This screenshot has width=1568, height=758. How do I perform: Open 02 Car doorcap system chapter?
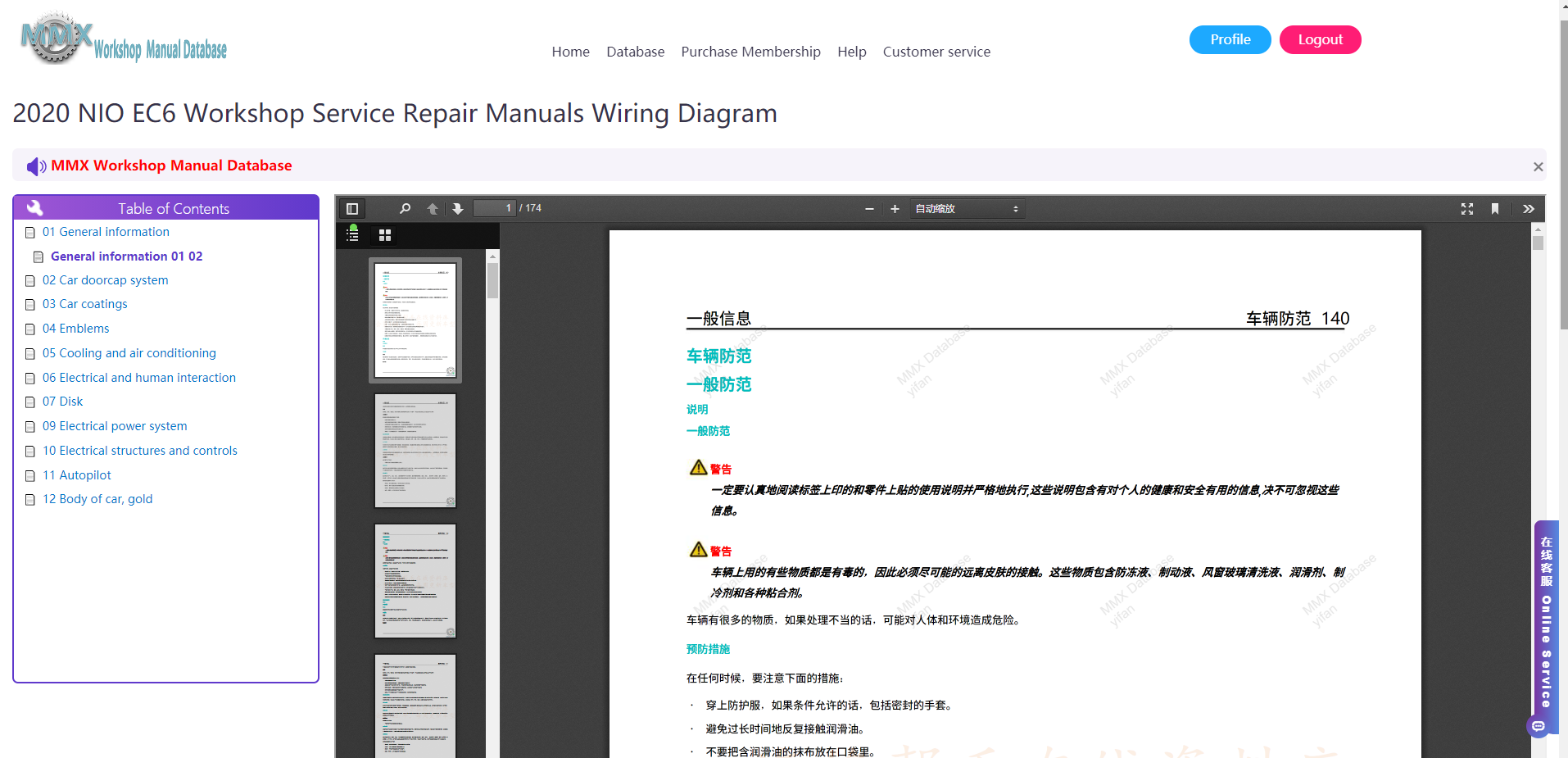(x=105, y=280)
